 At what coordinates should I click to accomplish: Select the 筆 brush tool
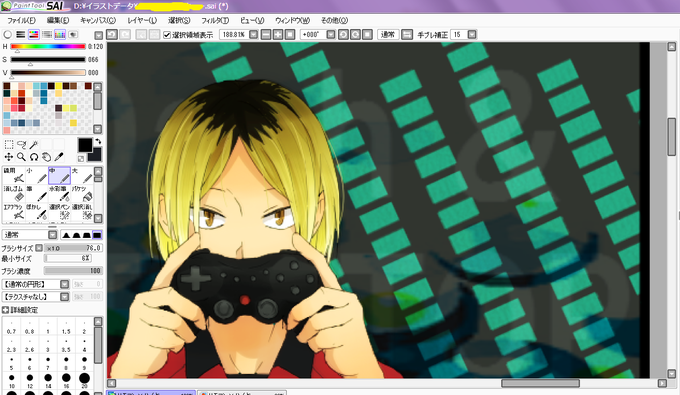click(36, 193)
